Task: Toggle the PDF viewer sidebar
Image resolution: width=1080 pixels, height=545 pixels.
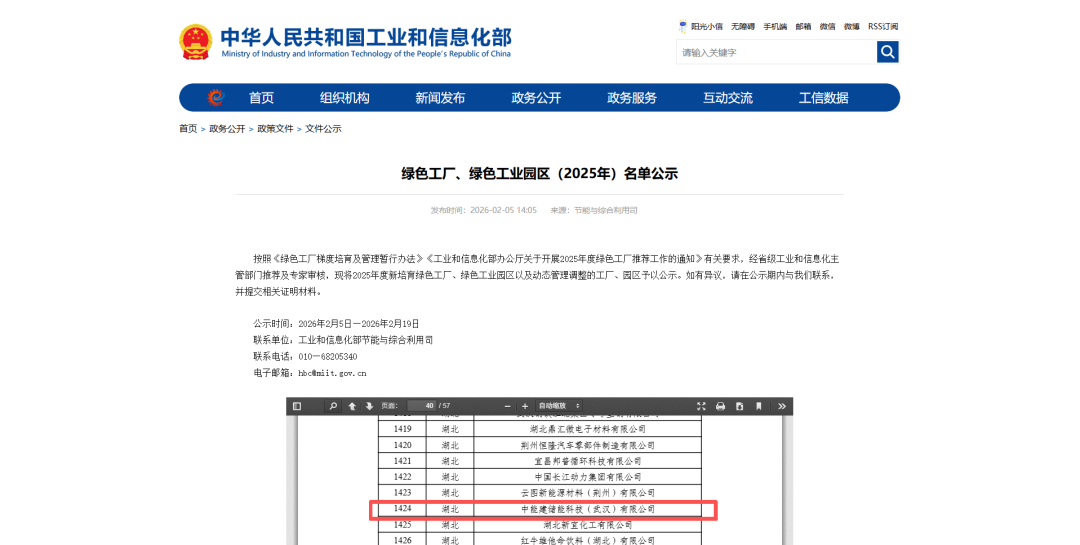Action: (x=297, y=406)
